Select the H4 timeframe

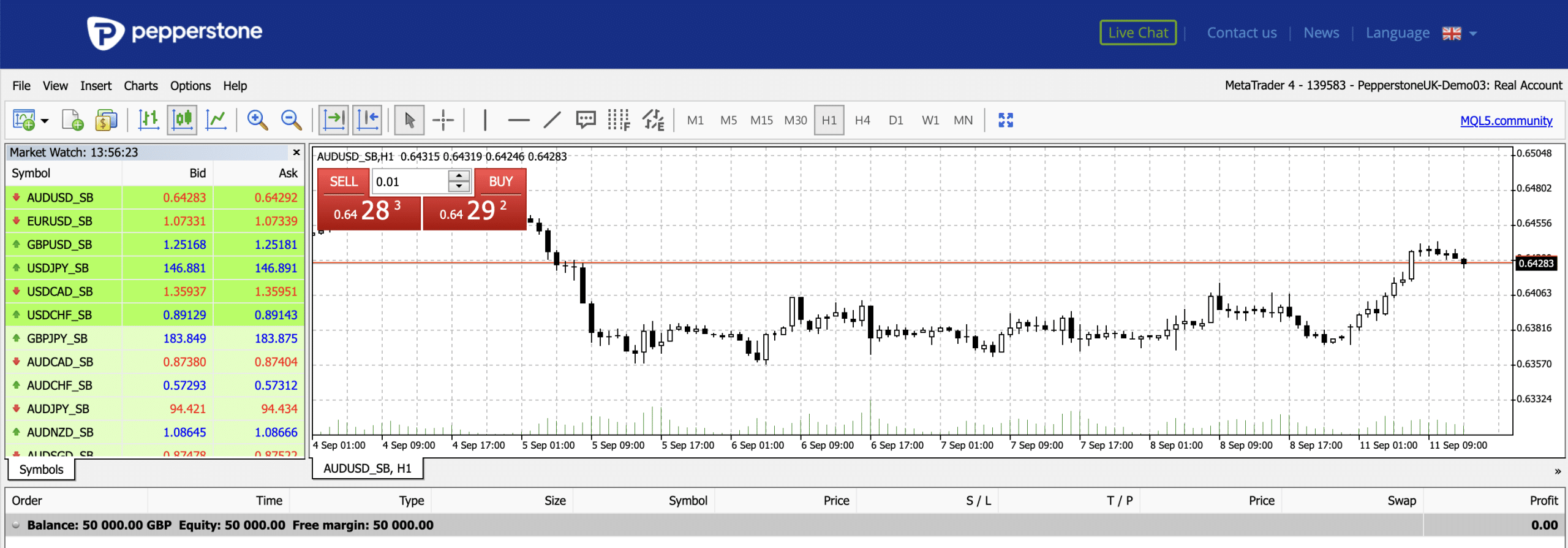click(862, 120)
